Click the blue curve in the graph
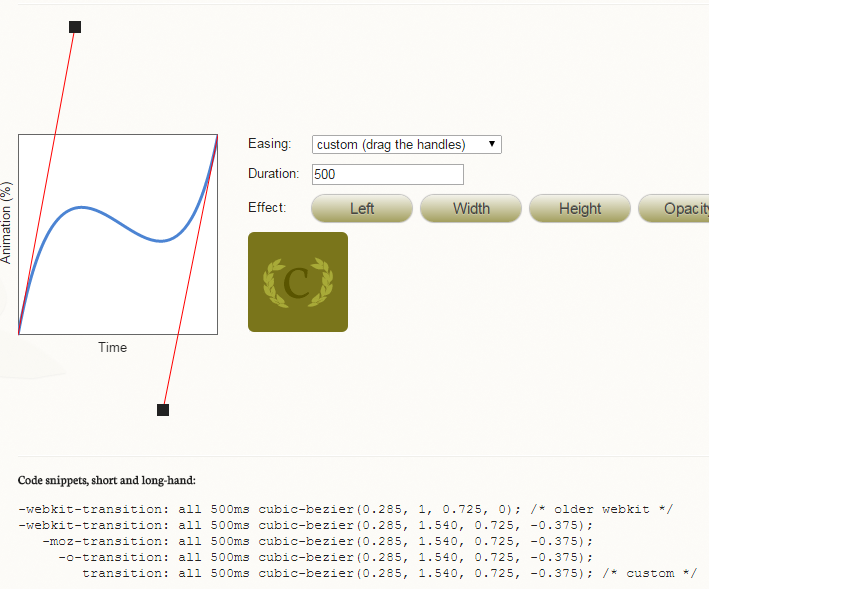The width and height of the screenshot is (860, 589). point(121,225)
